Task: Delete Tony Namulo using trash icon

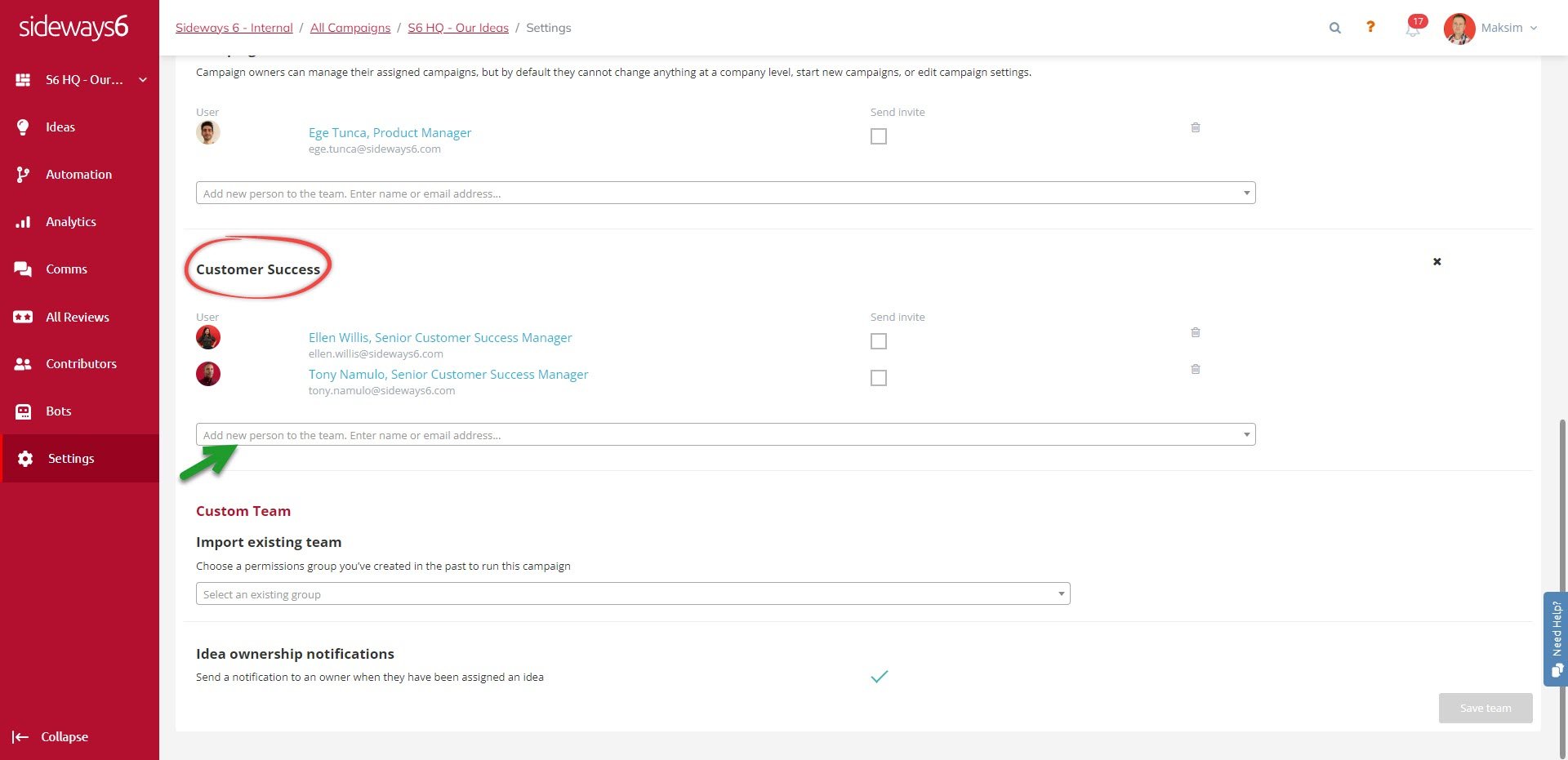Action: tap(1196, 369)
